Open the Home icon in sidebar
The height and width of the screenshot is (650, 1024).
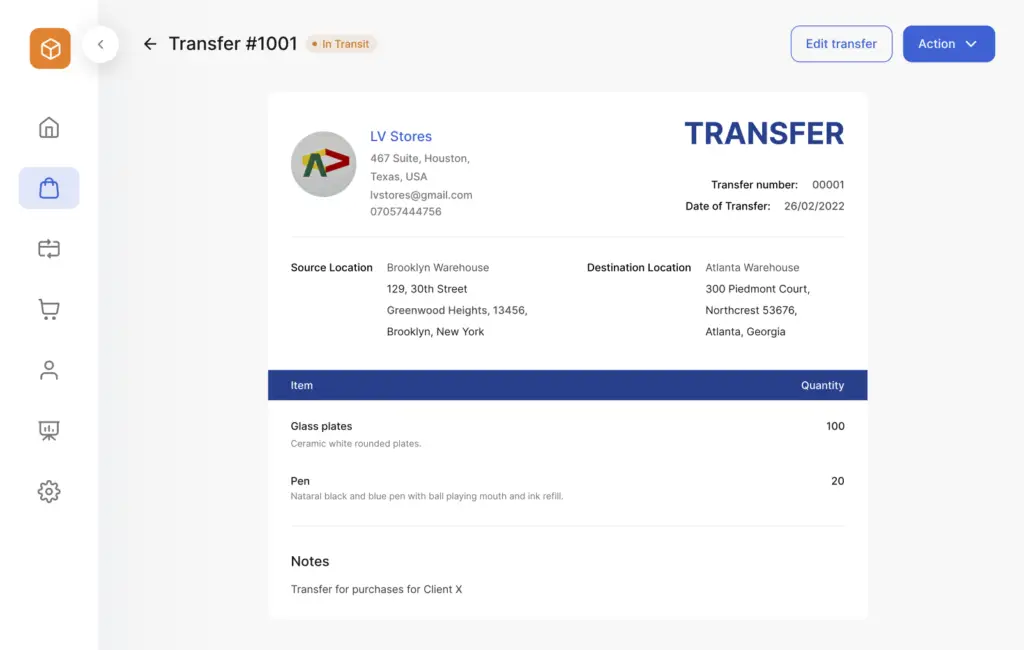click(x=49, y=128)
